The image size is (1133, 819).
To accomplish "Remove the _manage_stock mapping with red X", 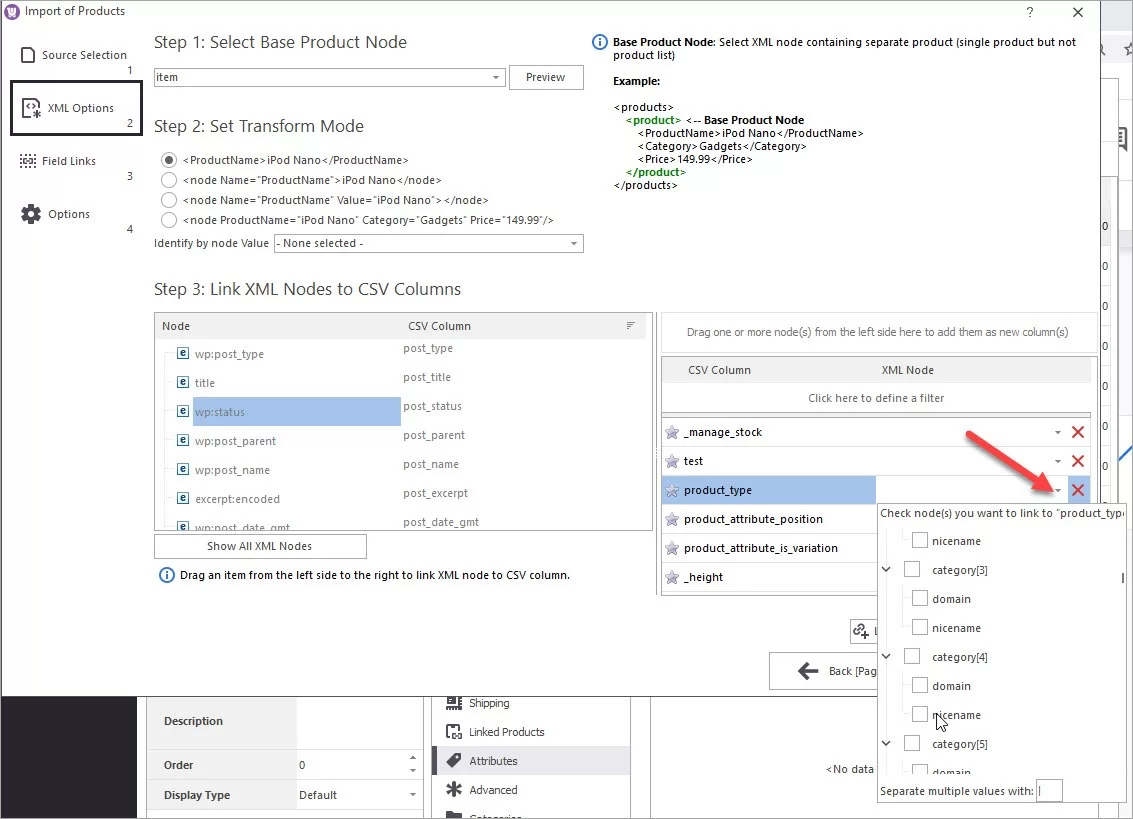I will coord(1077,432).
